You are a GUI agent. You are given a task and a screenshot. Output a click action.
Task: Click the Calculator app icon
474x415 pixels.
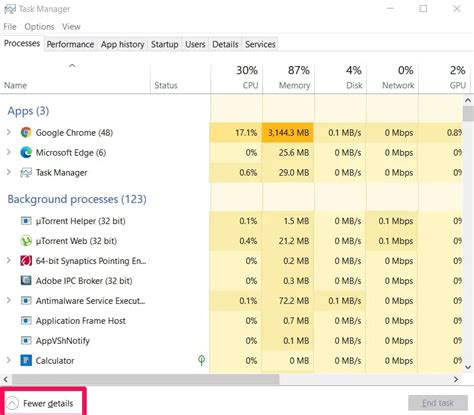pos(26,361)
